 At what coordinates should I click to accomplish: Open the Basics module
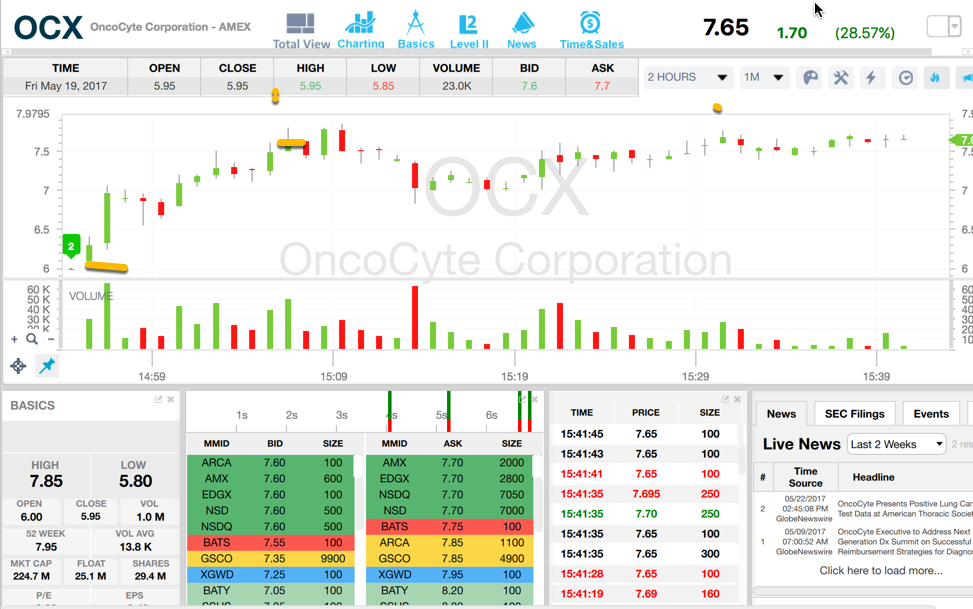click(x=416, y=30)
